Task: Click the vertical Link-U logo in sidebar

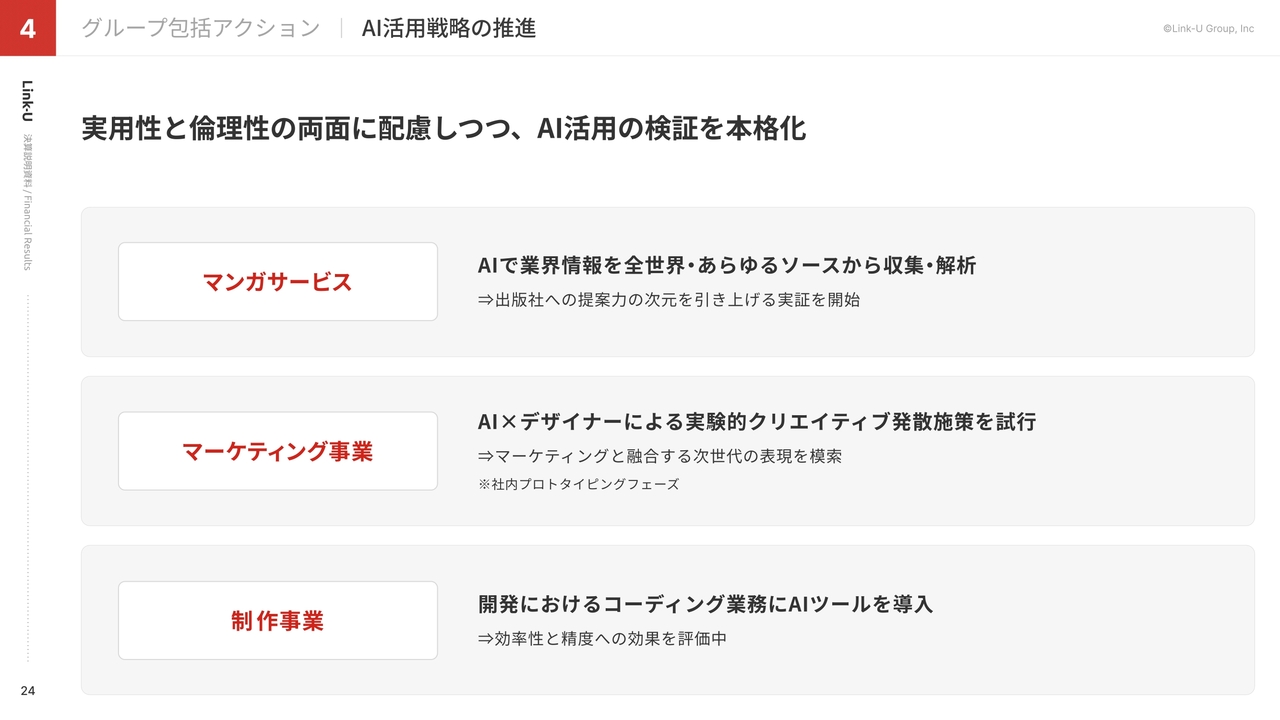Action: (28, 101)
